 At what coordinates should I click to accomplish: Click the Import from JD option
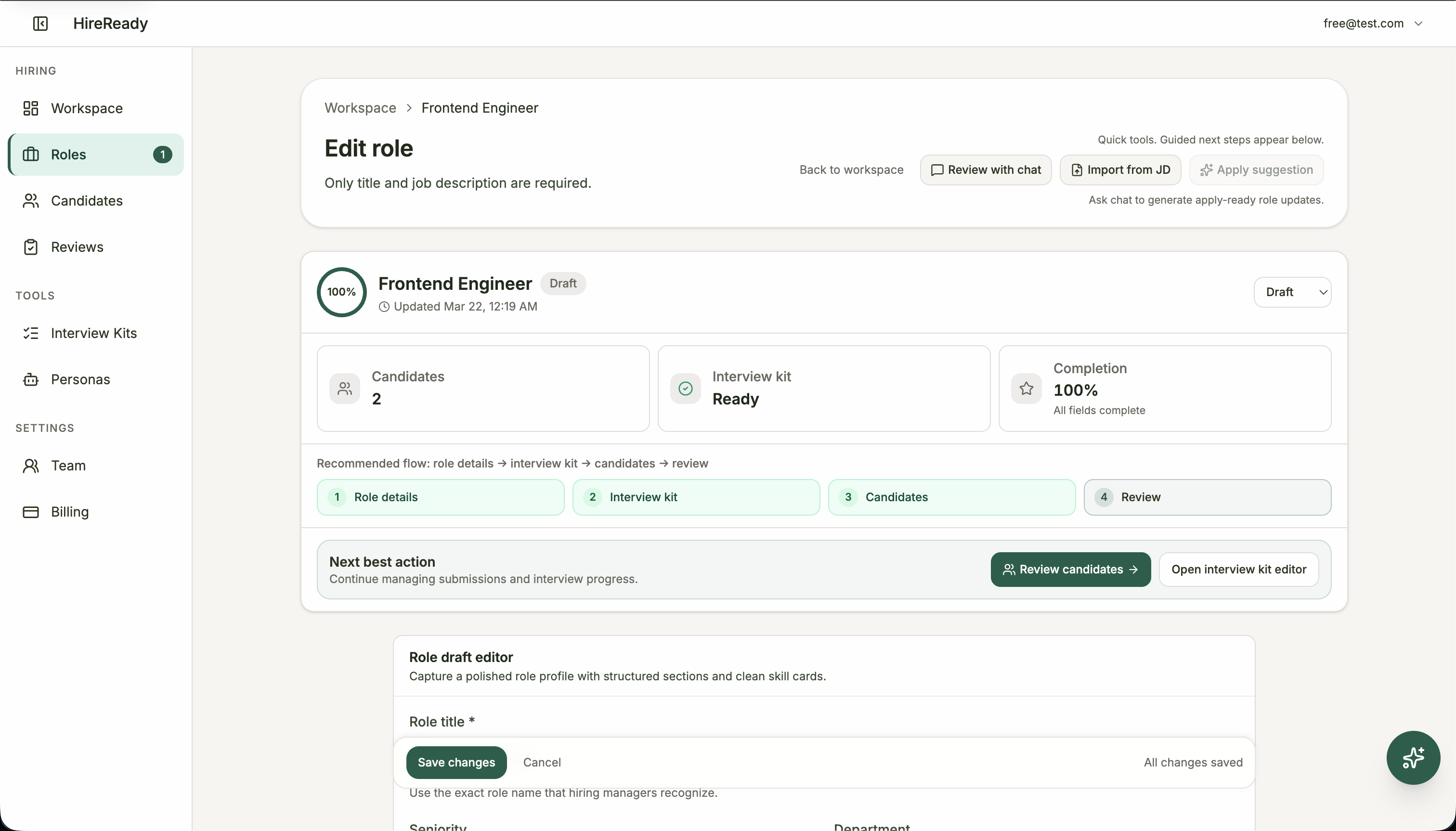click(1120, 169)
